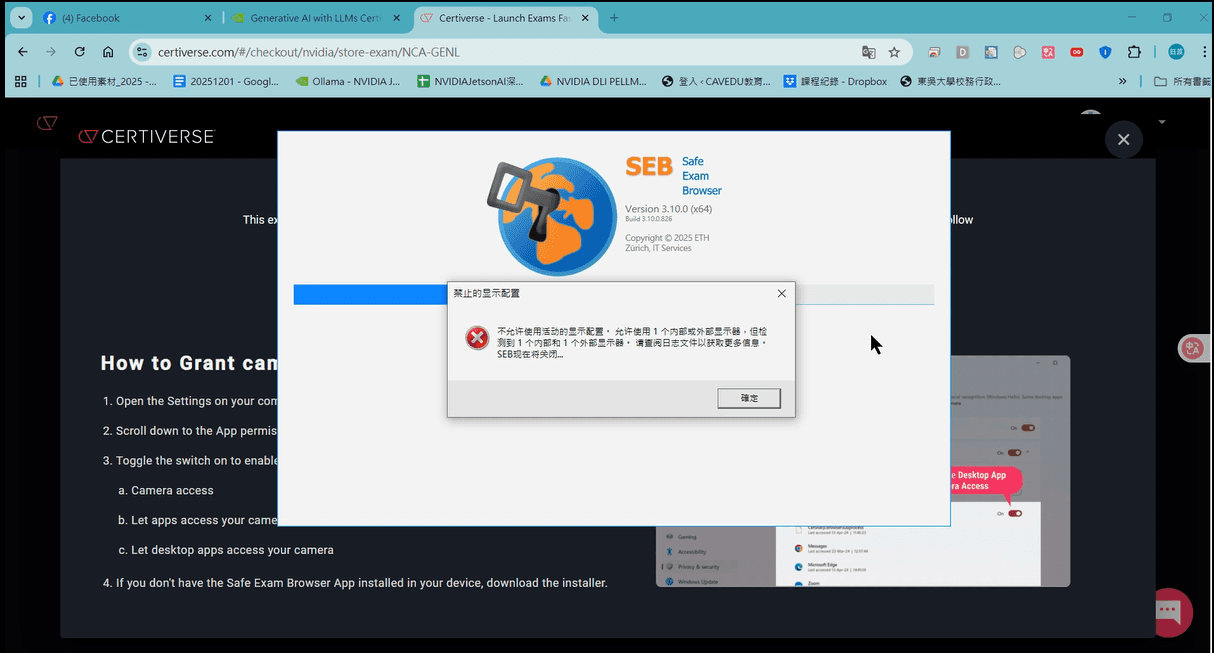1214x653 pixels.
Task: Click the SEB loading progress bar
Action: pos(613,294)
